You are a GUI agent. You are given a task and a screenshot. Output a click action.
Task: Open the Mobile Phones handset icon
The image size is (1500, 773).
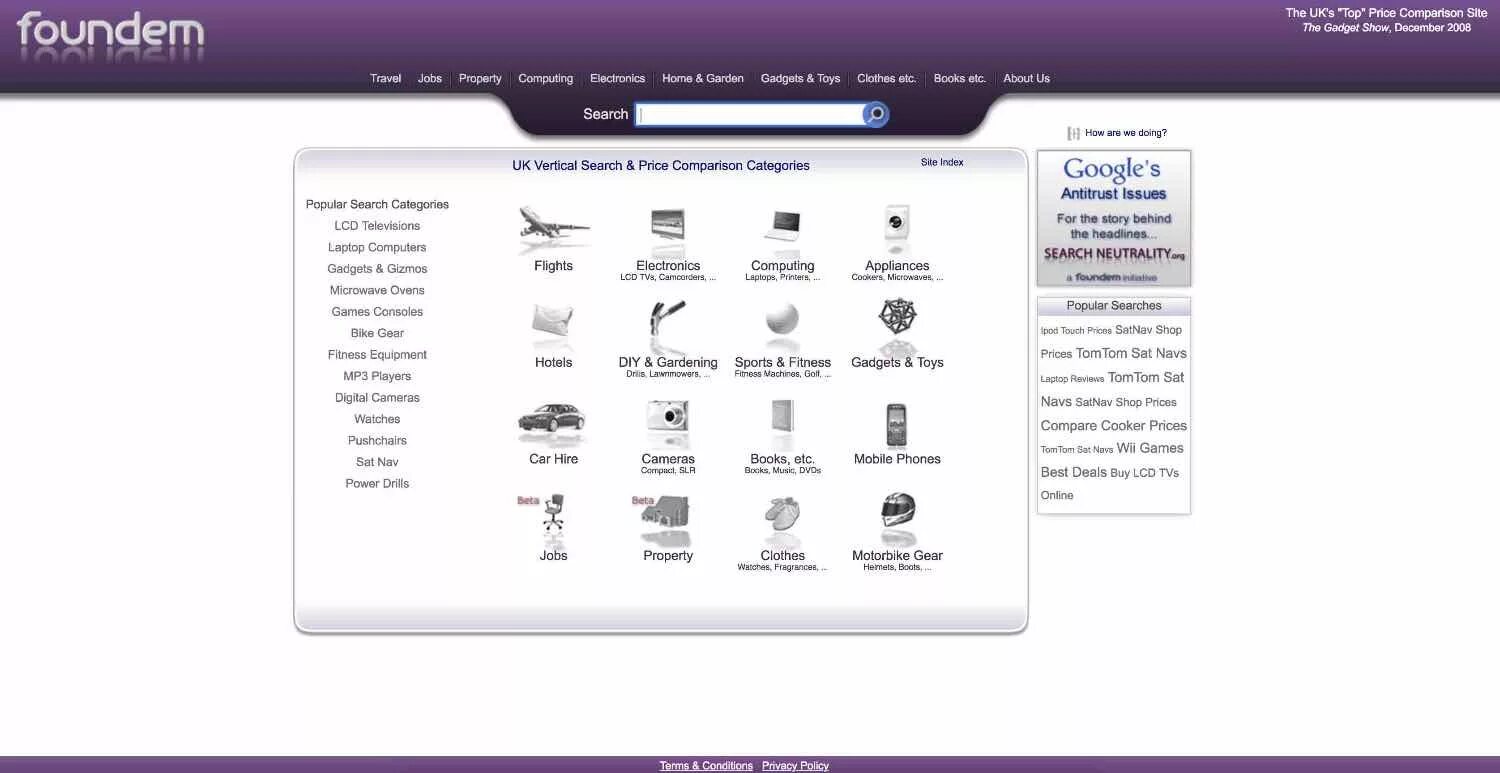[896, 426]
